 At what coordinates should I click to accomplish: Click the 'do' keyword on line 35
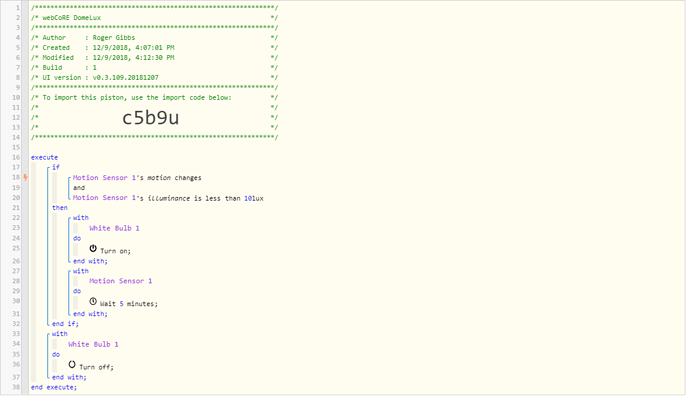56,355
